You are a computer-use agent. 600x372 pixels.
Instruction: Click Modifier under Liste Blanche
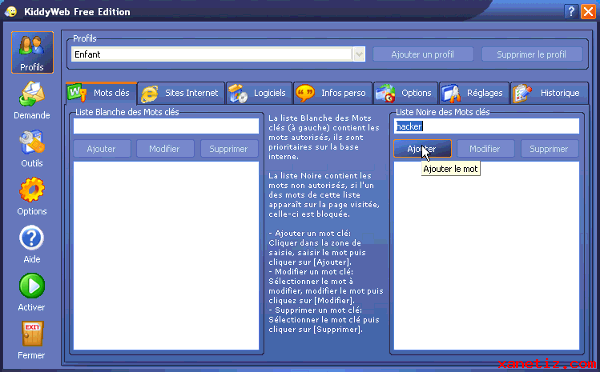(x=165, y=149)
